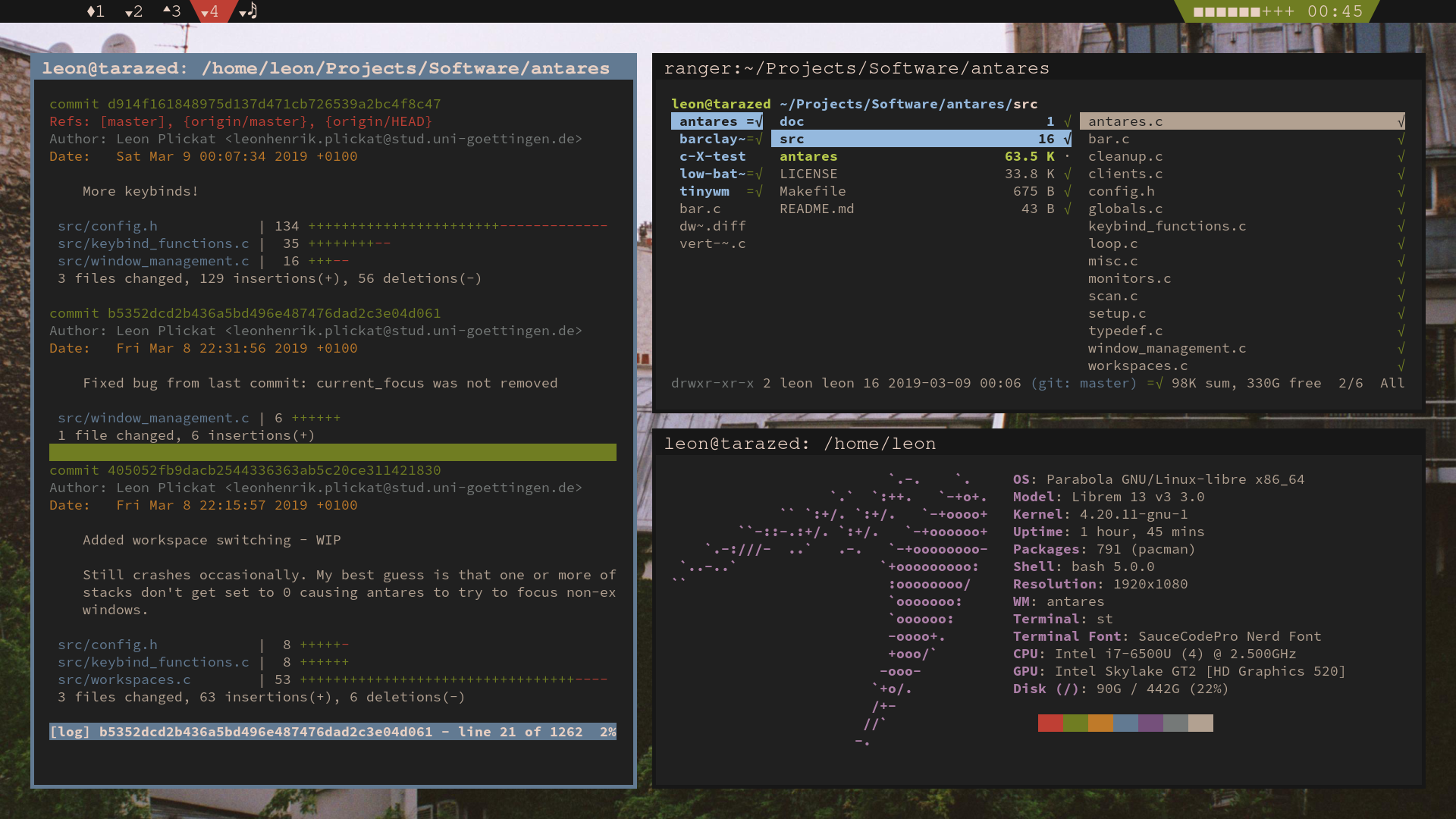Click the 00:45 clock in the bar
This screenshot has width=1456, height=819.
click(x=1335, y=11)
